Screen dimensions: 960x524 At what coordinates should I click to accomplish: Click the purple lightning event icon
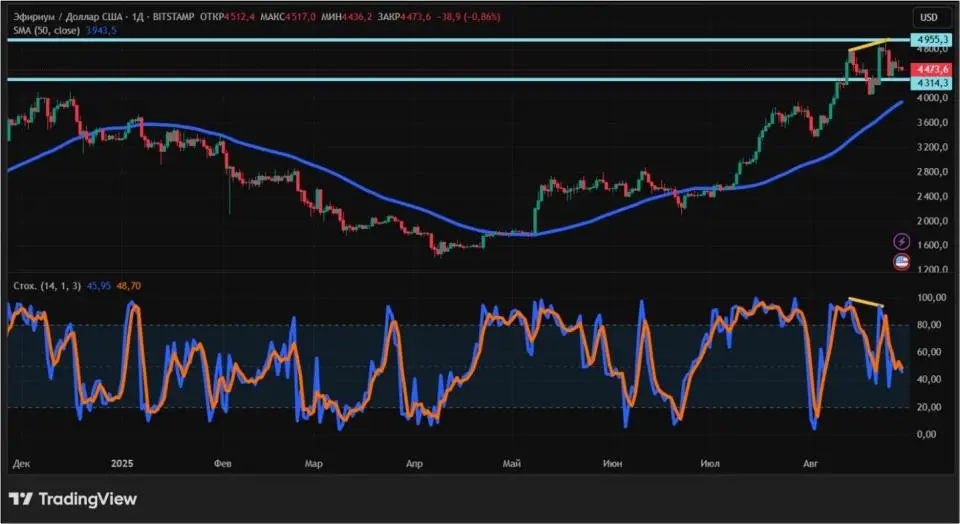click(x=901, y=242)
